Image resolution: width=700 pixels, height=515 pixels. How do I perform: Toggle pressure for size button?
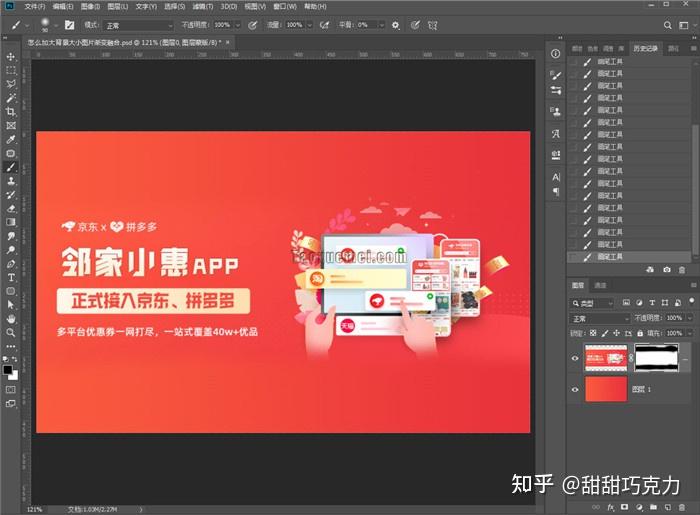415,25
